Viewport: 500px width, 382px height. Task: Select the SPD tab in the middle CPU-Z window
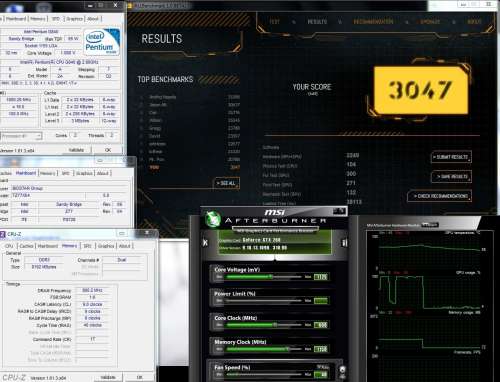tap(66, 173)
